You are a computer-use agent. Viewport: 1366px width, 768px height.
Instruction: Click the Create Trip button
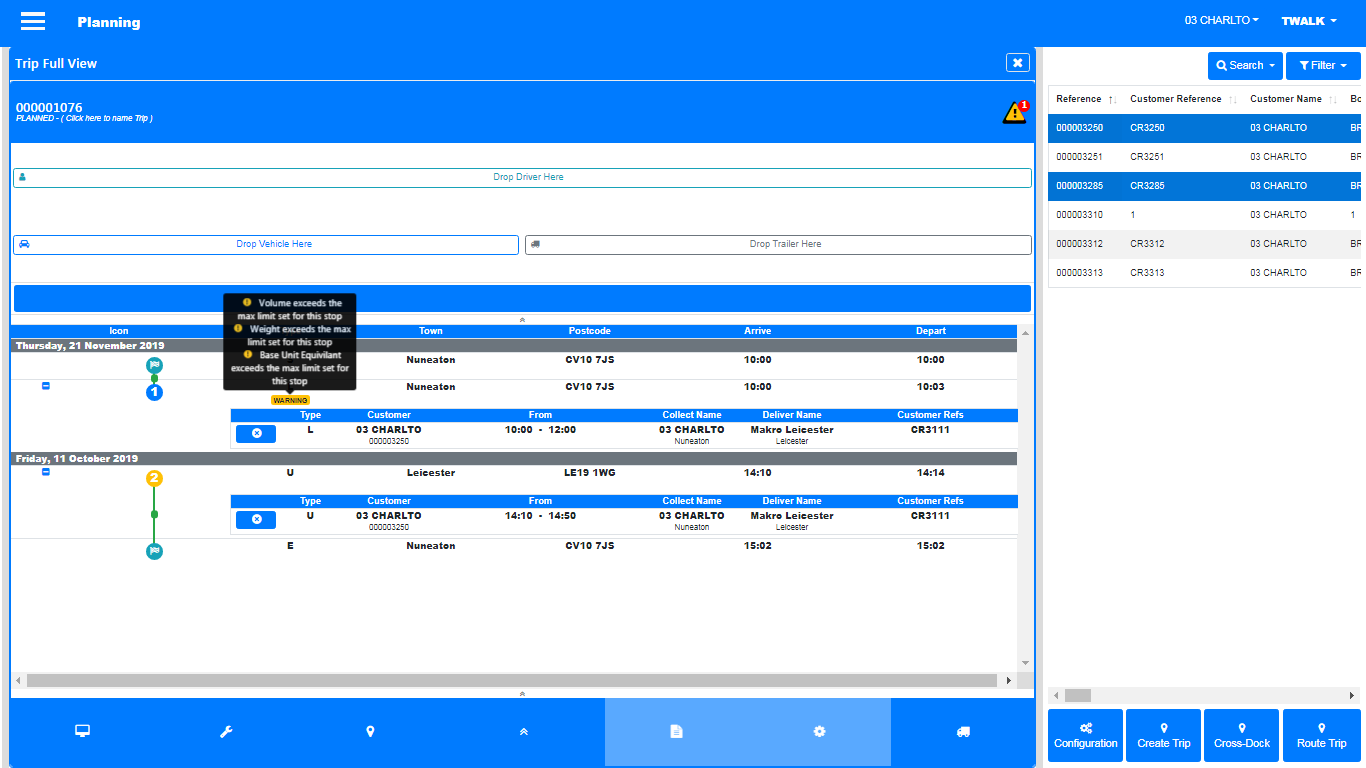coord(1163,735)
